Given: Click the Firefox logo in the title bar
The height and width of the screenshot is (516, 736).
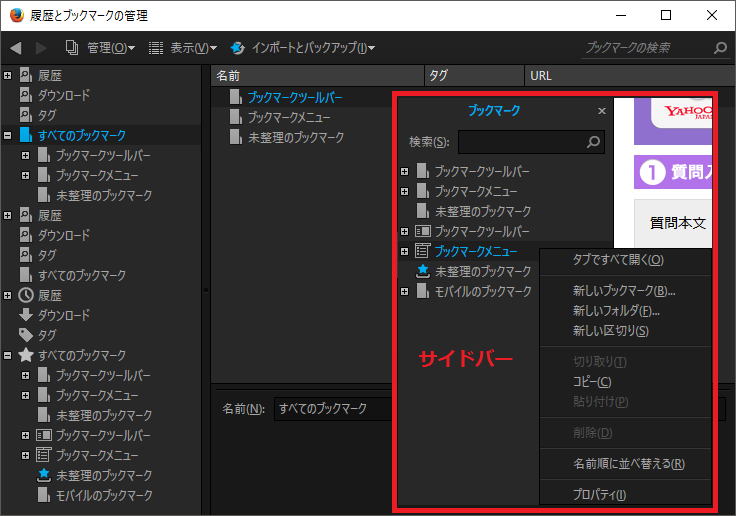Looking at the screenshot, I should click(x=16, y=15).
